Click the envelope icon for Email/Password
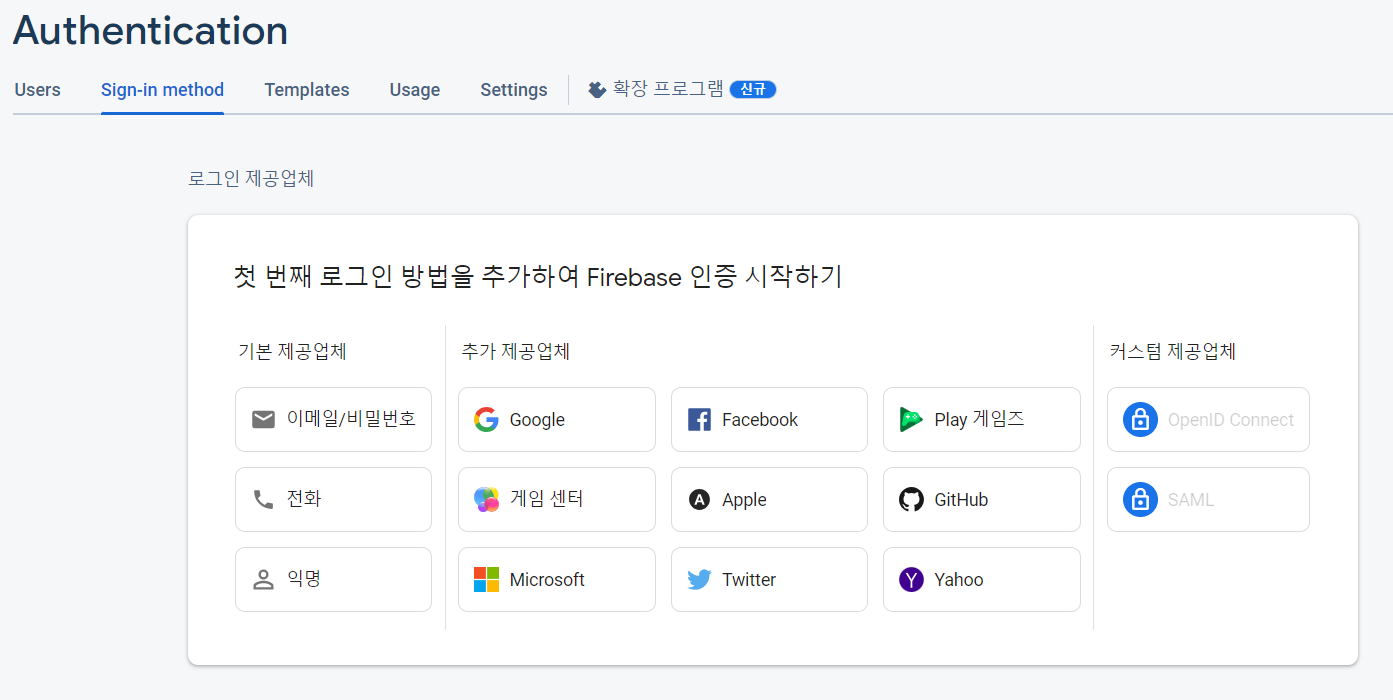This screenshot has width=1393, height=700. [263, 419]
